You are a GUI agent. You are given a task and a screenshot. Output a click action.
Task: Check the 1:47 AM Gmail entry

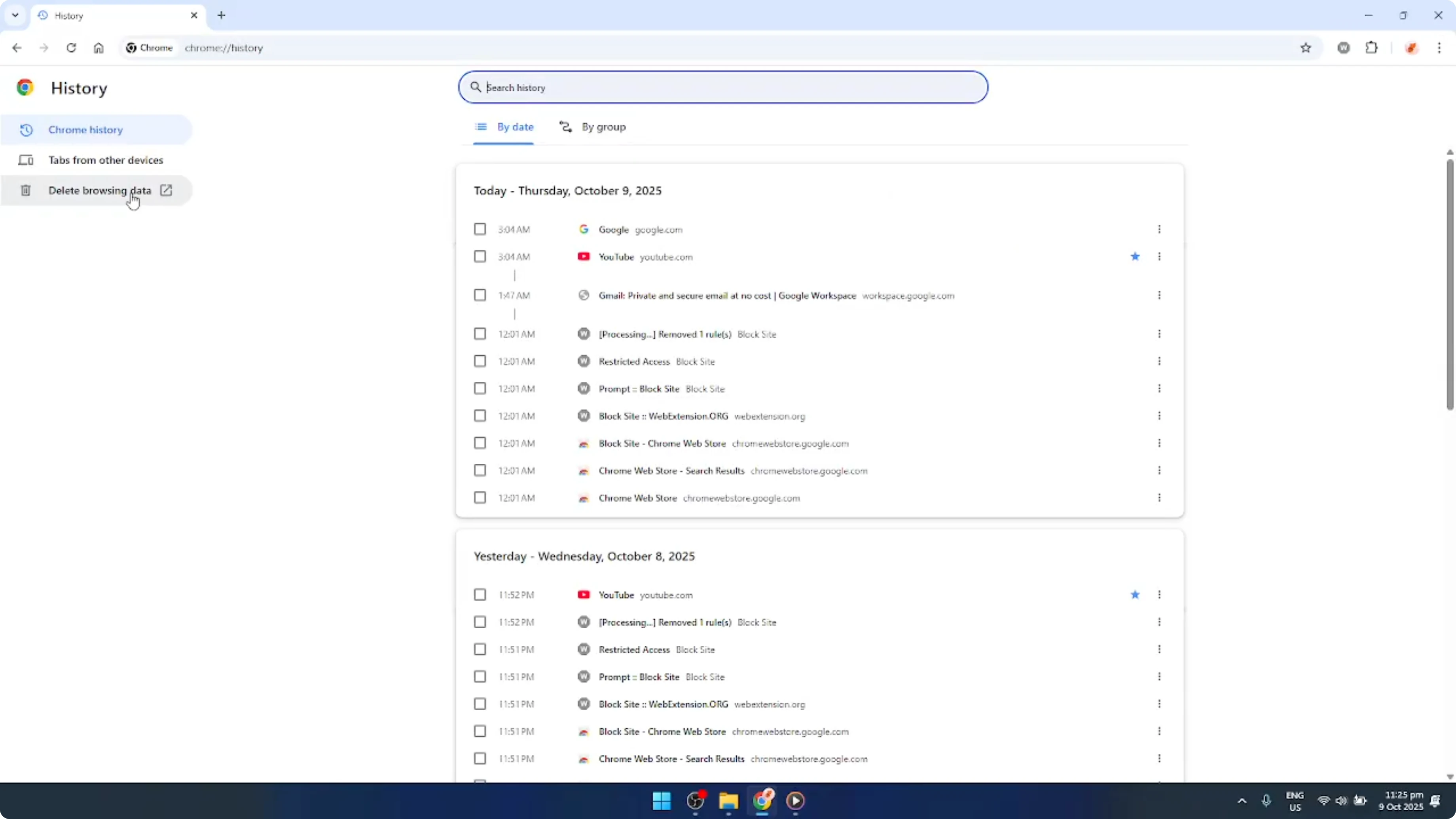[480, 295]
